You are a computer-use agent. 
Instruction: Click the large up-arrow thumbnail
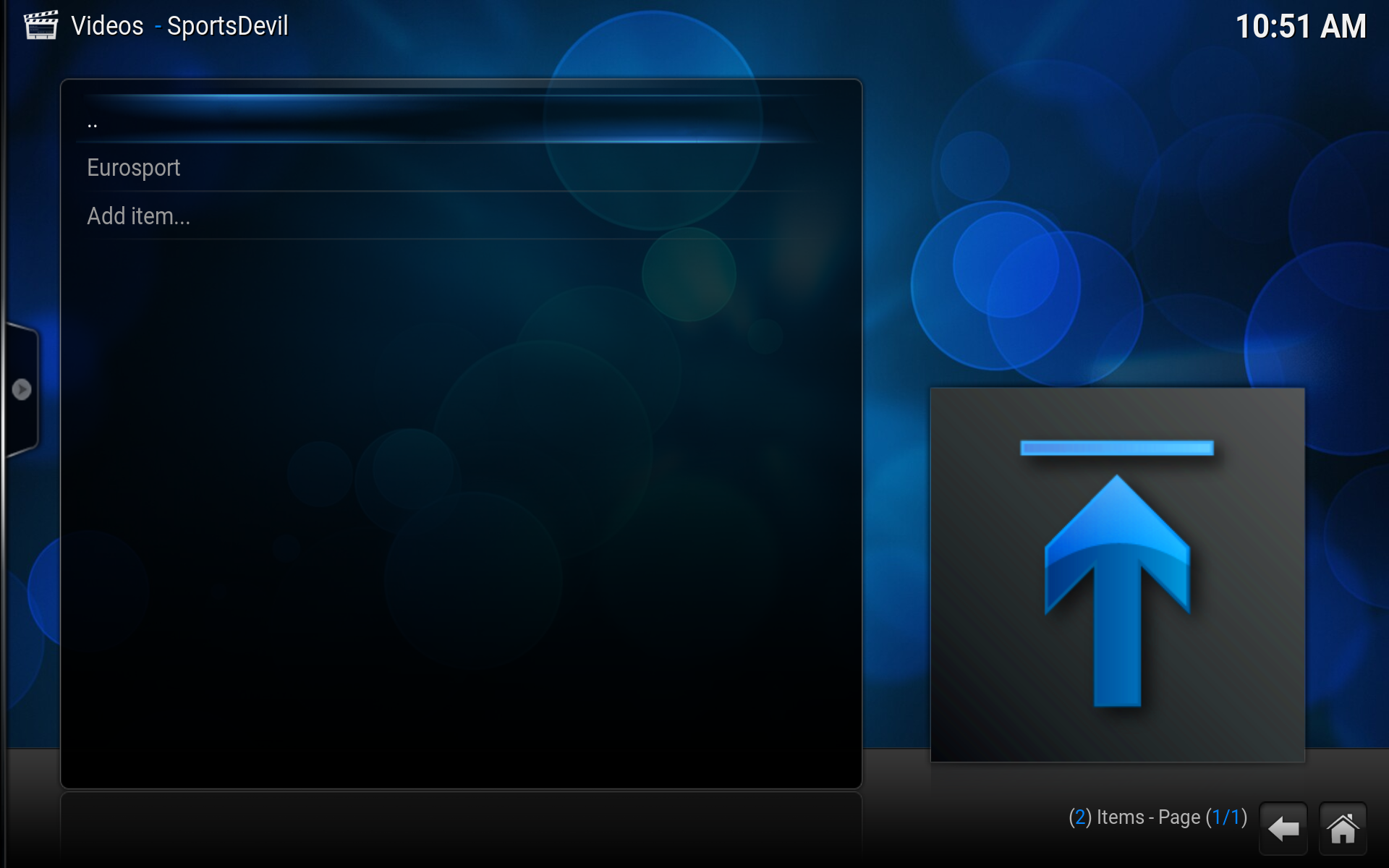coord(1117,575)
